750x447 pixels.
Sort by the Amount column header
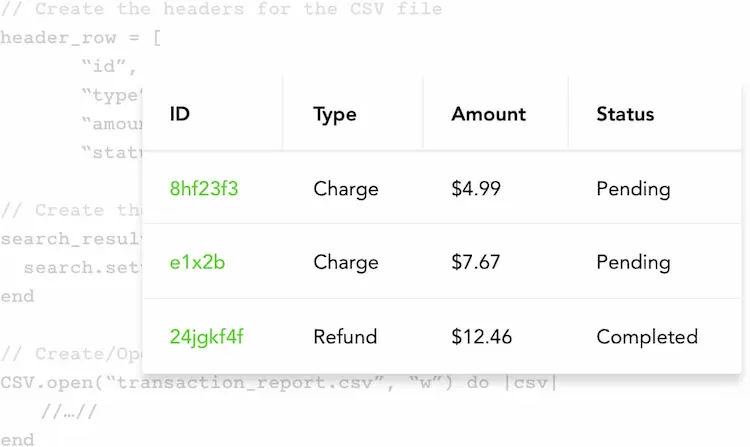488,114
